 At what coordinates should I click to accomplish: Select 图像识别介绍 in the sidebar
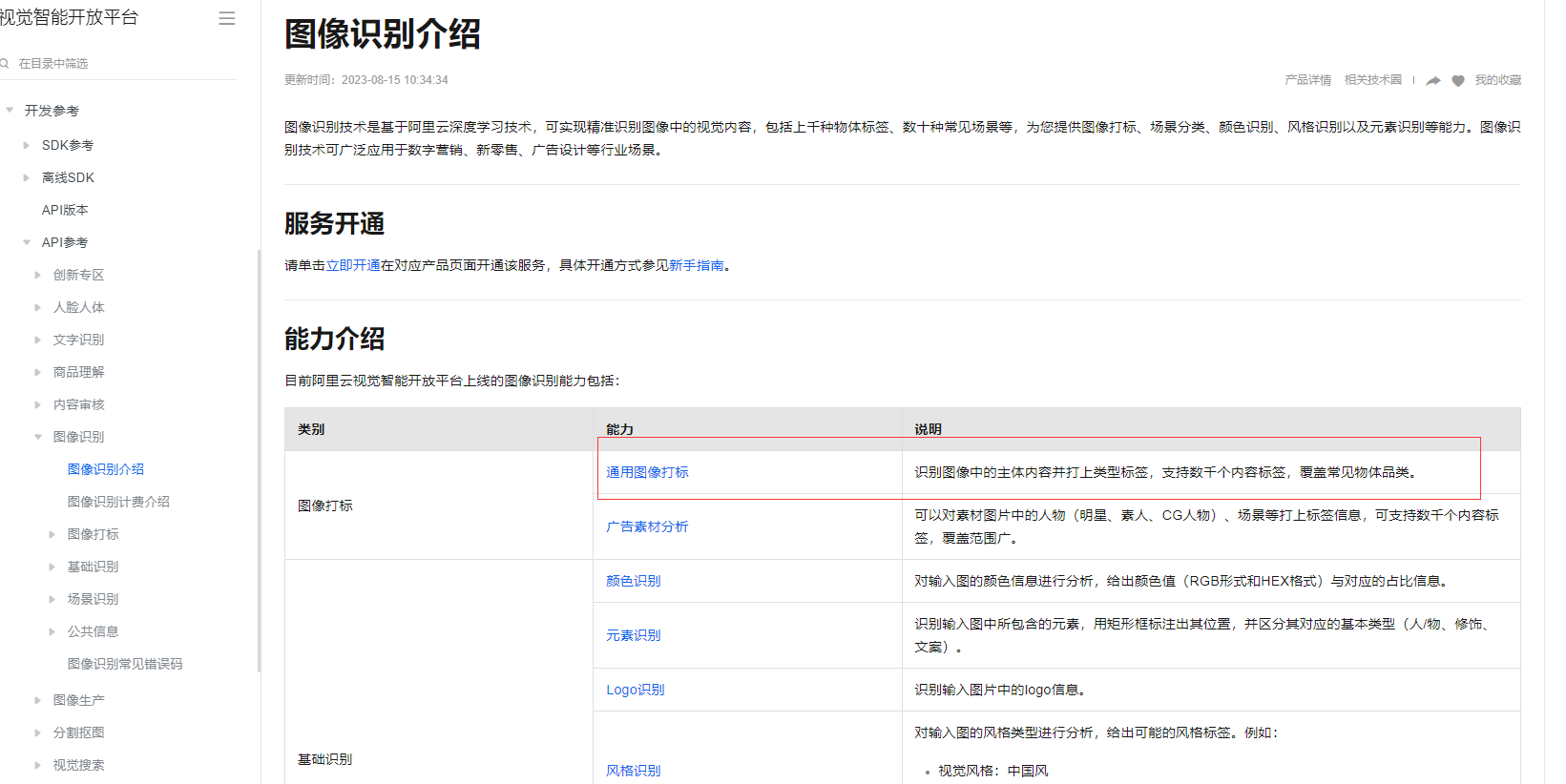[106, 469]
